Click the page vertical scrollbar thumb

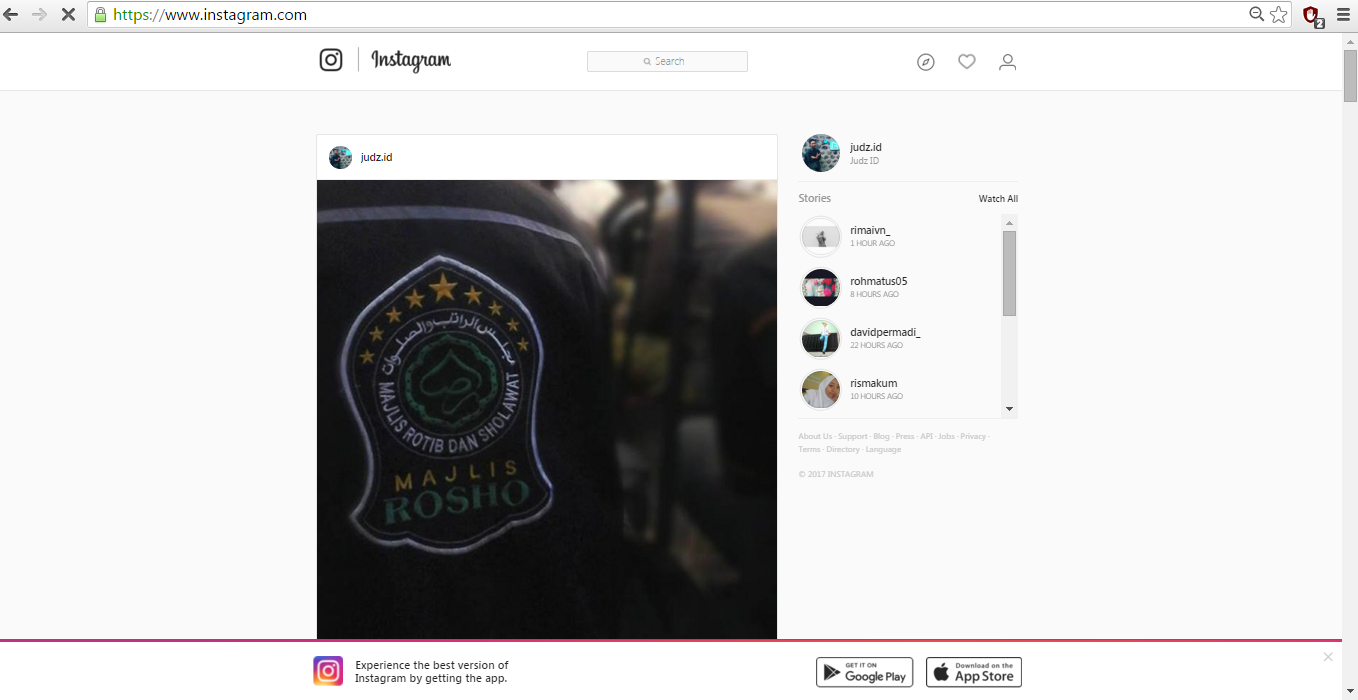1350,75
